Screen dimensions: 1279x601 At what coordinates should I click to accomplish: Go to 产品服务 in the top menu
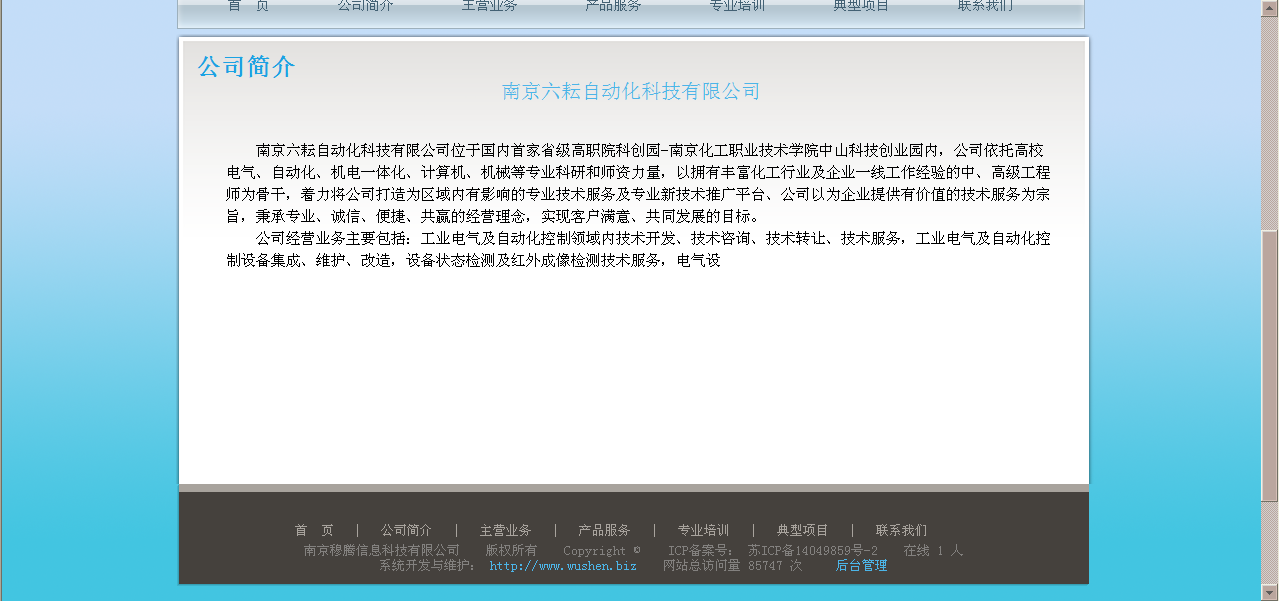[x=613, y=6]
